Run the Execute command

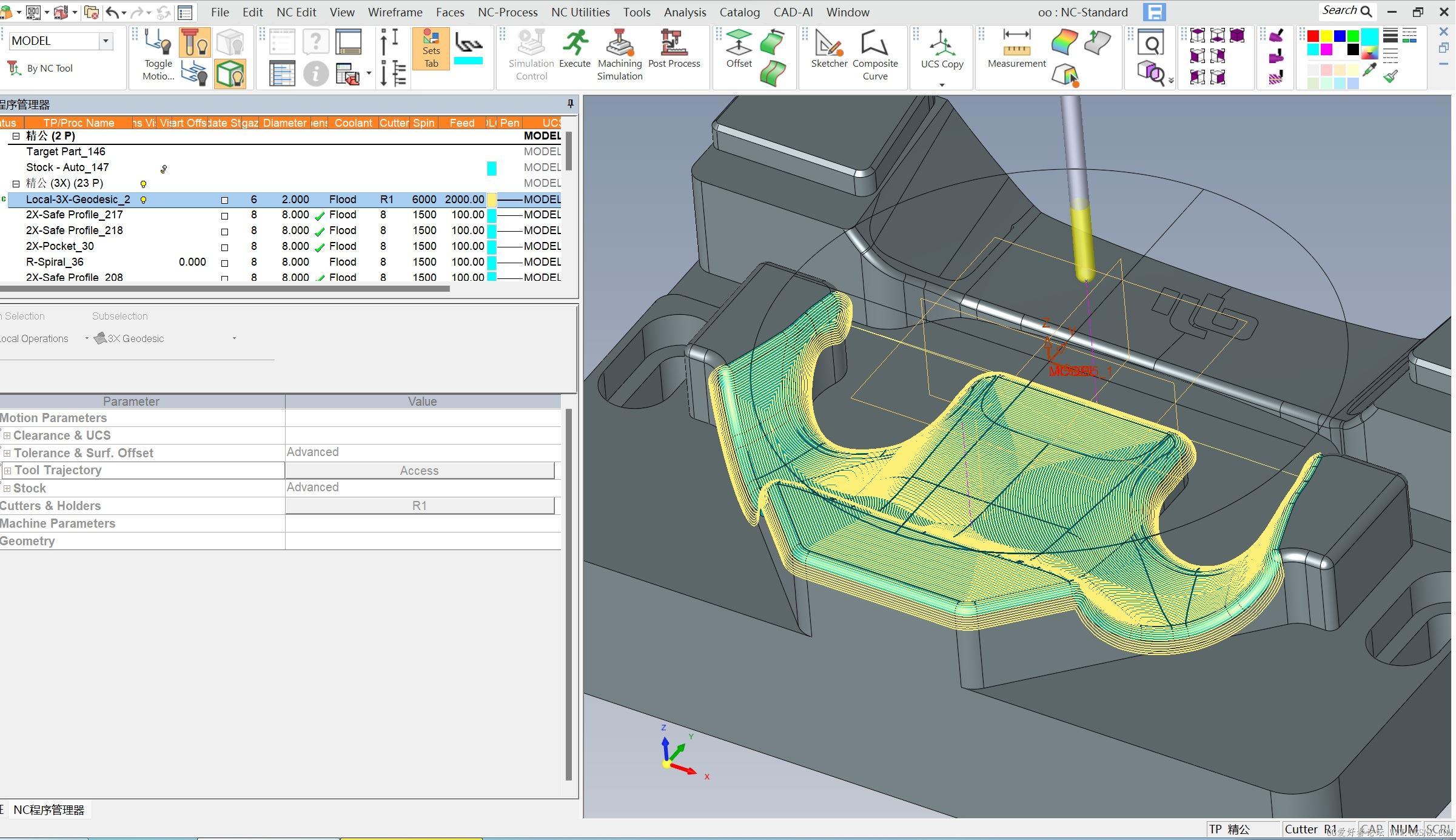pyautogui.click(x=574, y=49)
